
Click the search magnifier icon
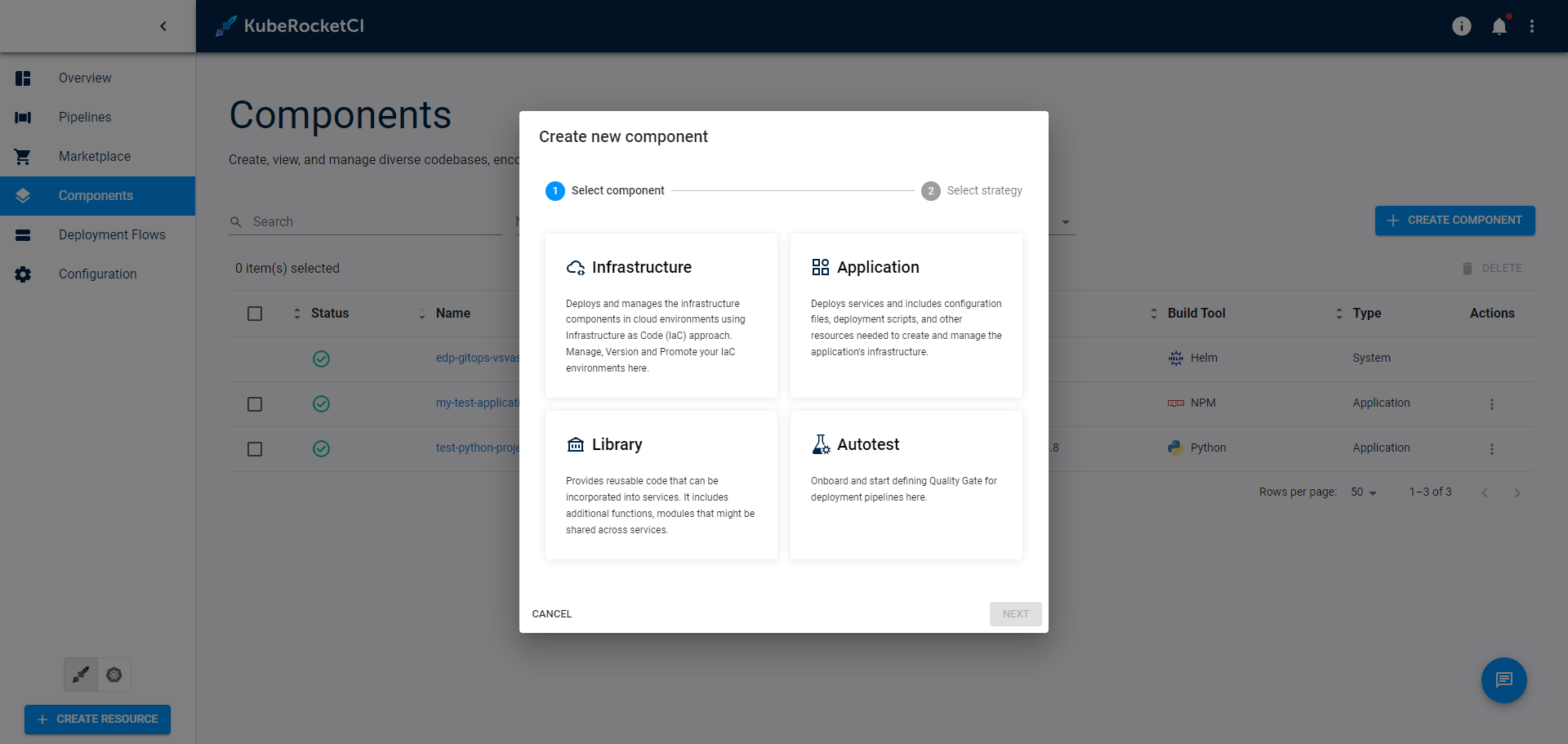click(236, 222)
